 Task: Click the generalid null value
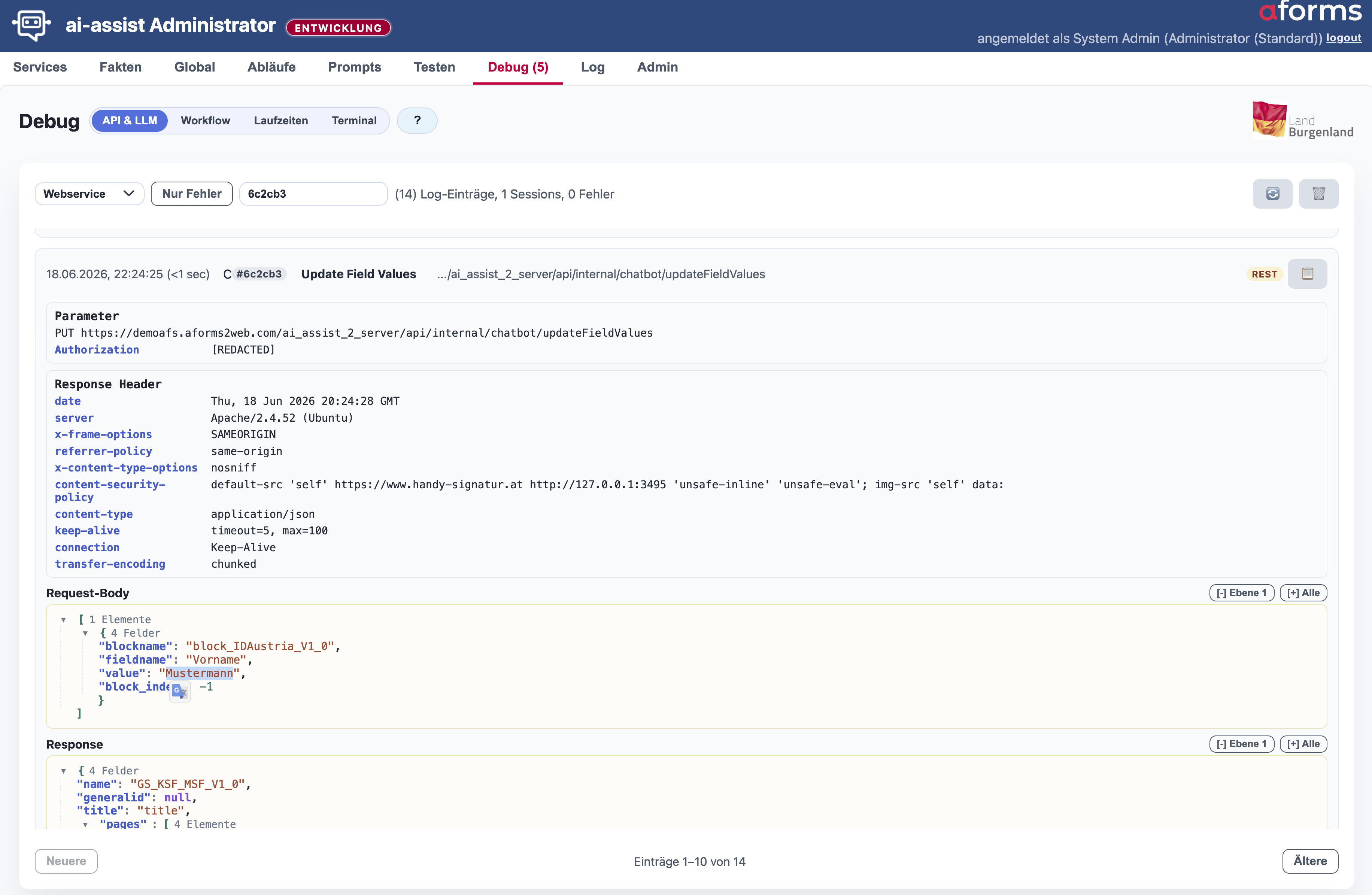[x=177, y=798]
